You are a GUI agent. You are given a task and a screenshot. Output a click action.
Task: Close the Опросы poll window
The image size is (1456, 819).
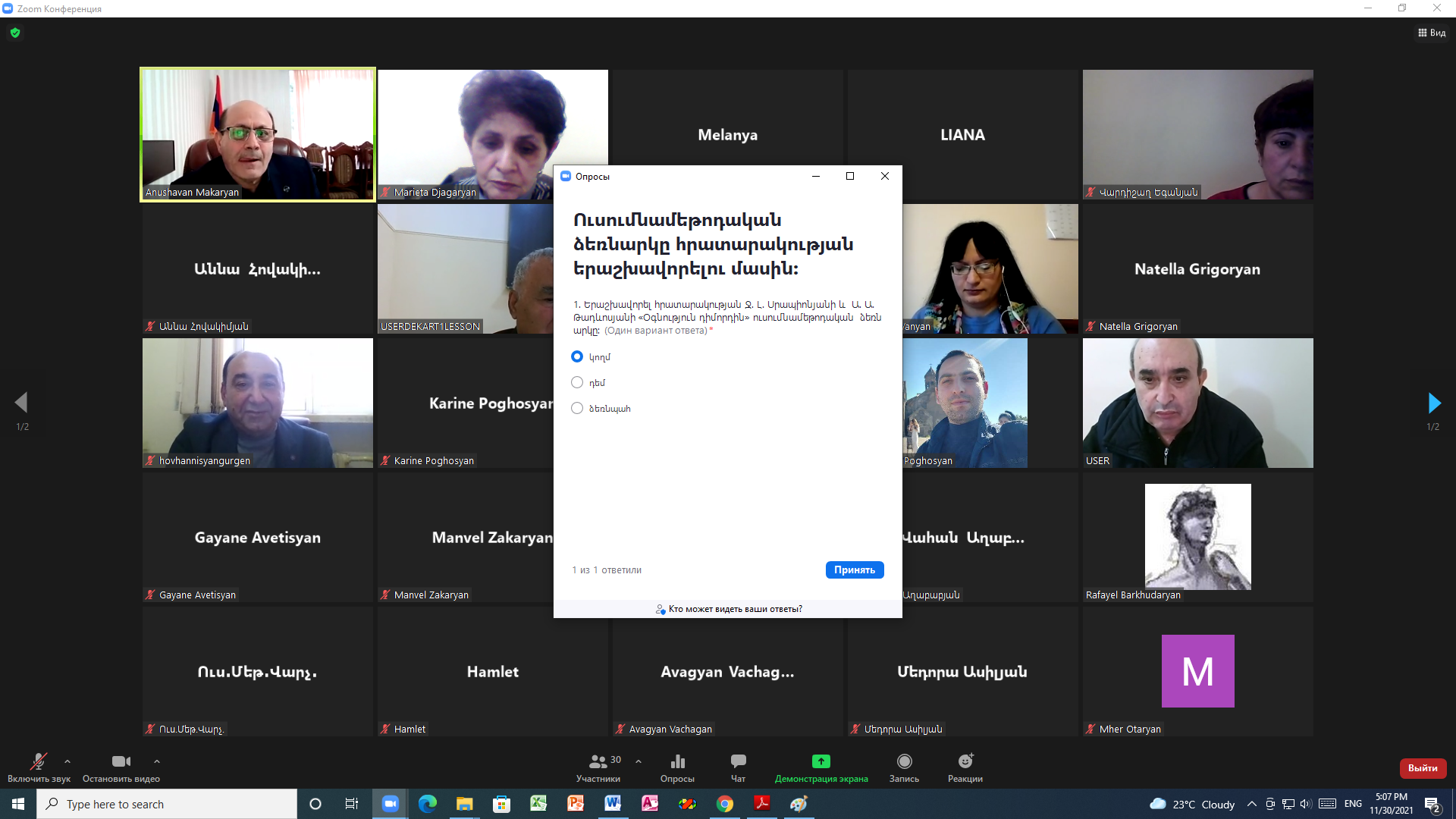[x=885, y=176]
